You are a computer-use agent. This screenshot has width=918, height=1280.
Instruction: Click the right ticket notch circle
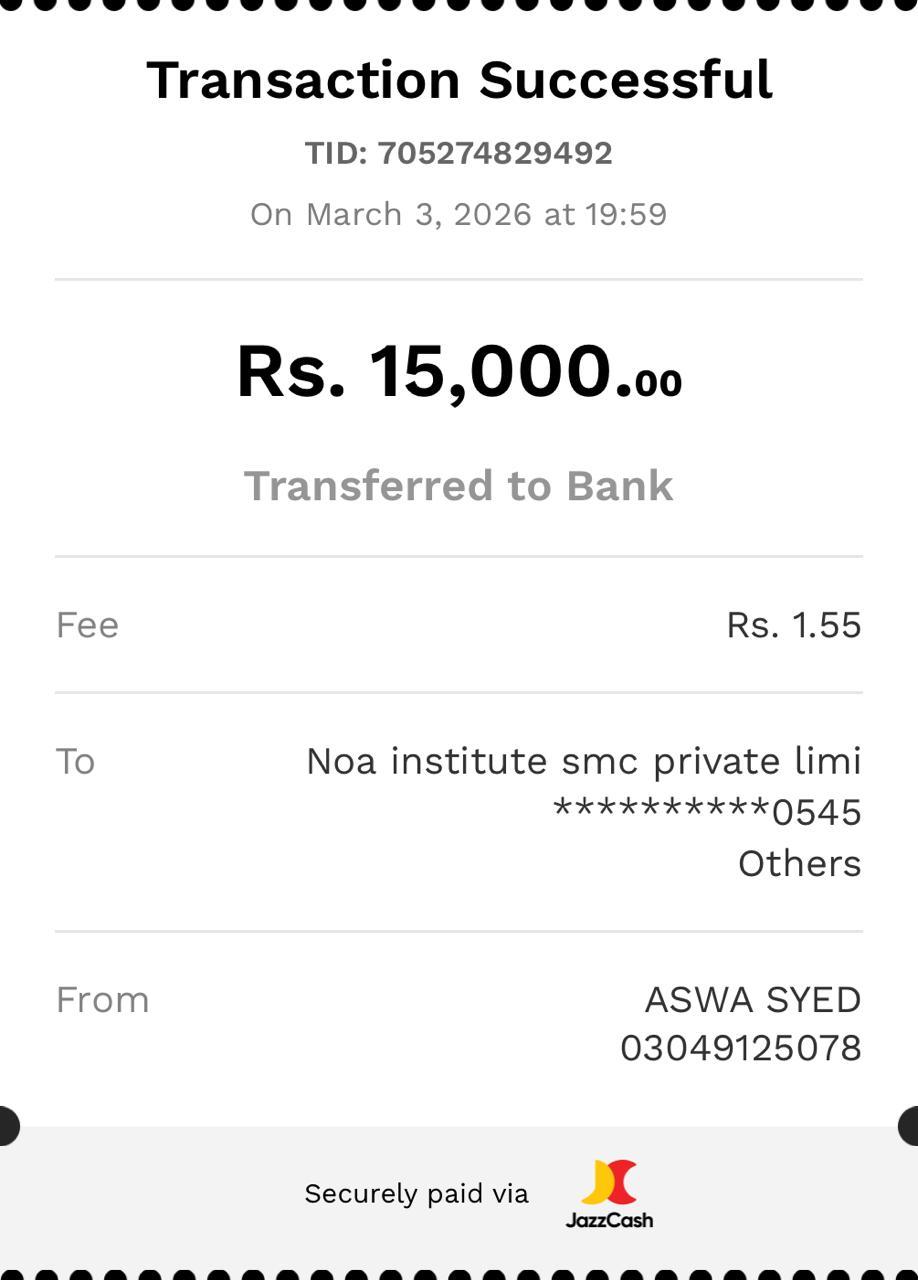pos(911,1126)
